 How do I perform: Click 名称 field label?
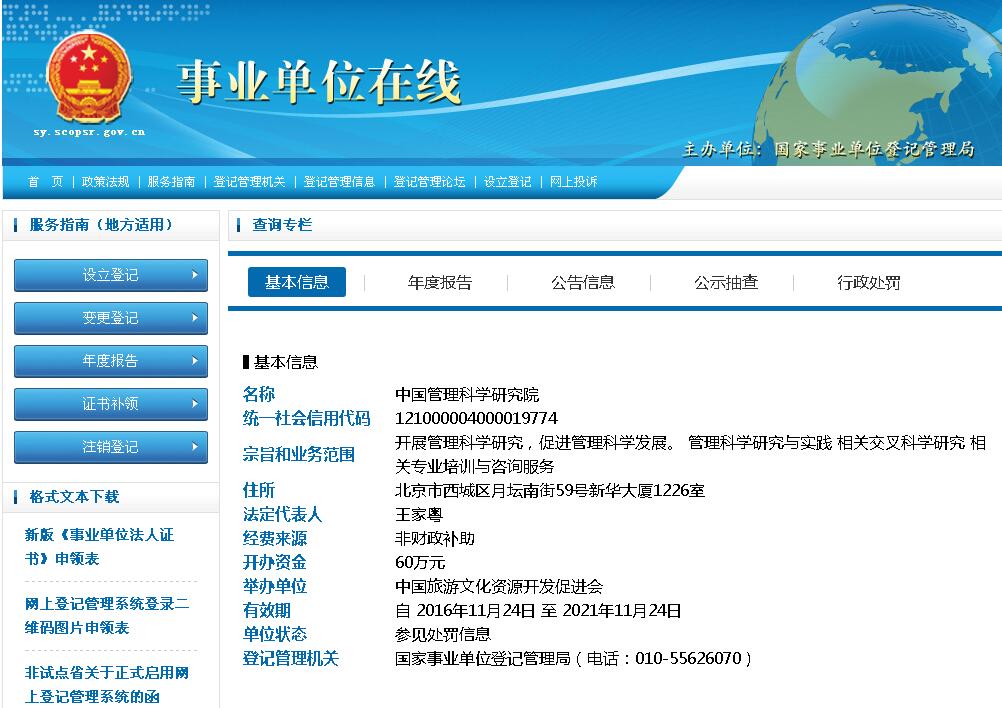[258, 394]
